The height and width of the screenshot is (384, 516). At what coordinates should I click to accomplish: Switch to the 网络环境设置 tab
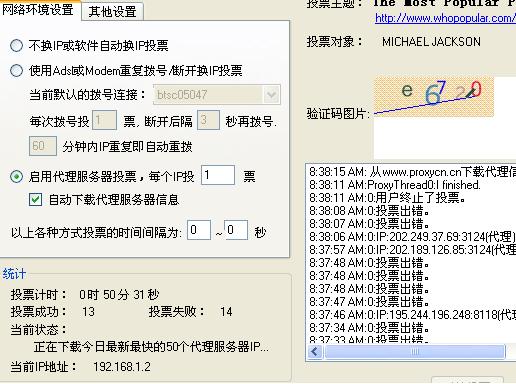[x=39, y=10]
